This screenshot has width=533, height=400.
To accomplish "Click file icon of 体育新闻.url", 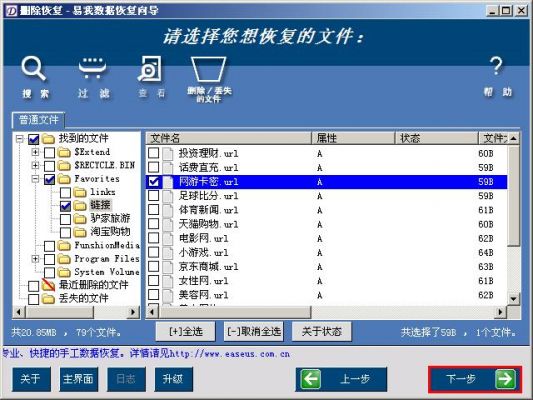I will [168, 210].
